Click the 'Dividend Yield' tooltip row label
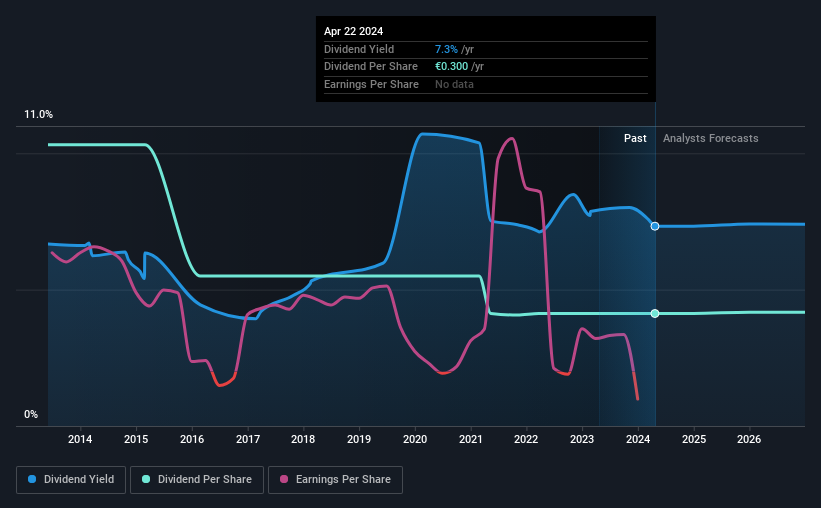This screenshot has height=508, width=821. [x=359, y=49]
